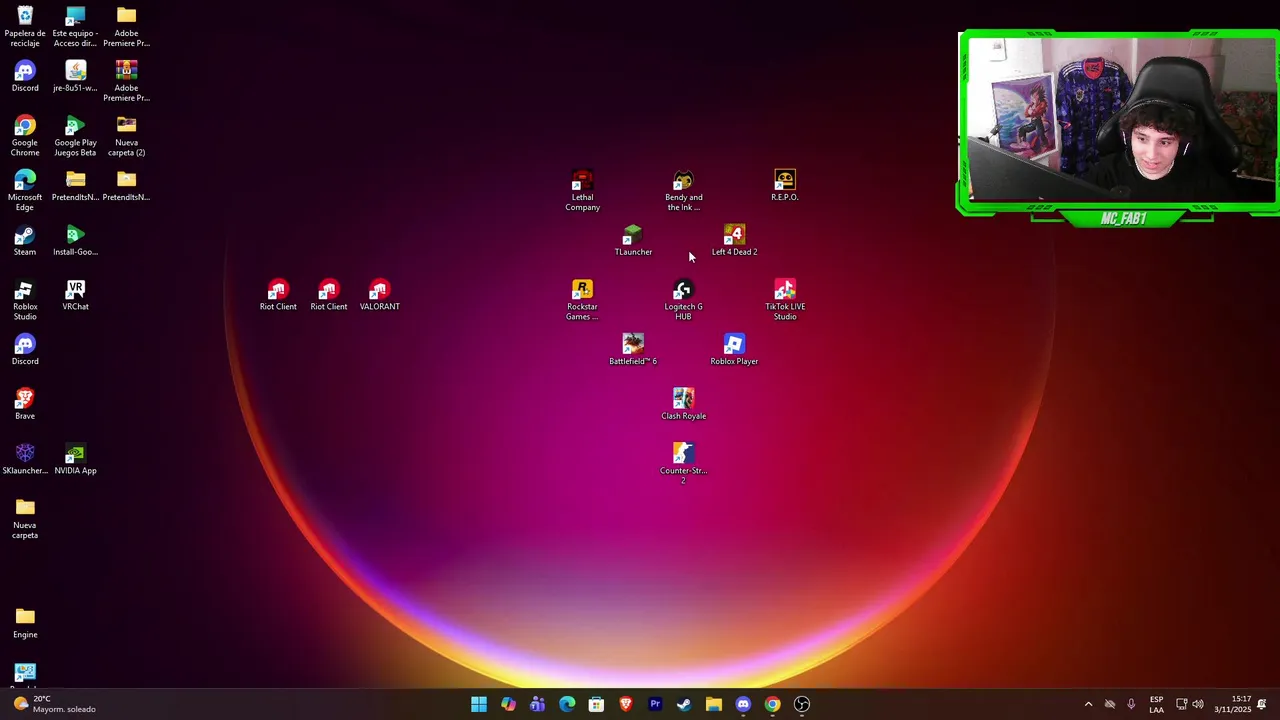Screen dimensions: 1280x720
Task: Open Microsoft Edge from the taskbar
Action: 567,704
